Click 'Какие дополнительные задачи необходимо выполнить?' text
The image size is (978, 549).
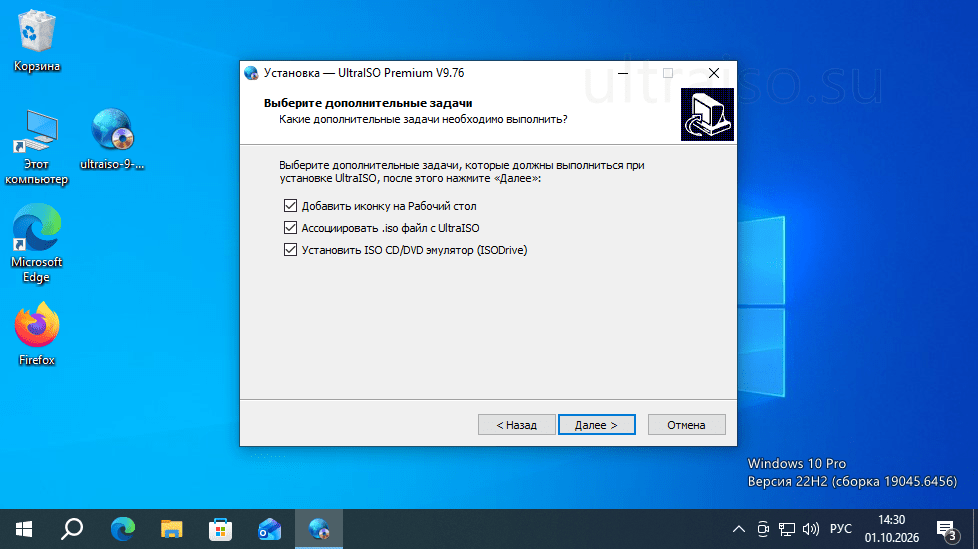(423, 119)
